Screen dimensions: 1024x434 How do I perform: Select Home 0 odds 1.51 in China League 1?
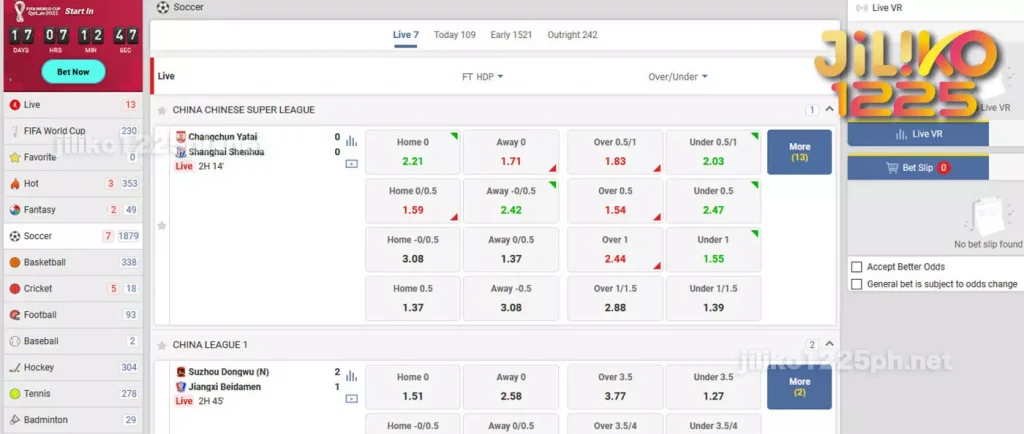413,387
